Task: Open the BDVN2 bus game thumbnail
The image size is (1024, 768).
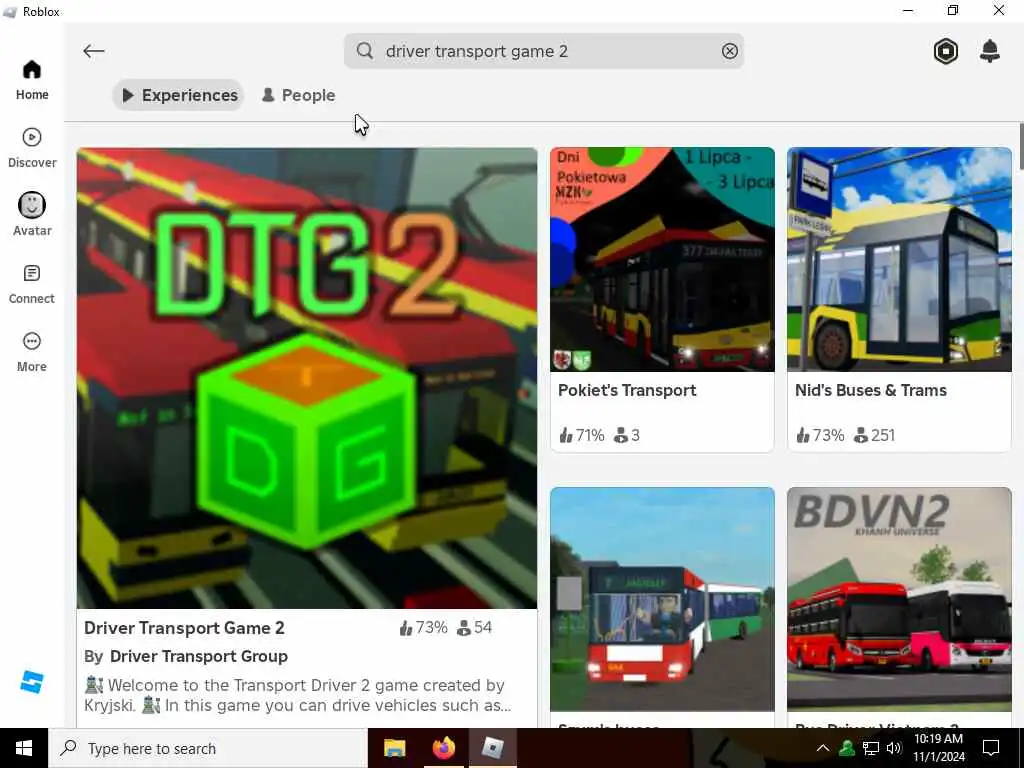Action: 899,599
